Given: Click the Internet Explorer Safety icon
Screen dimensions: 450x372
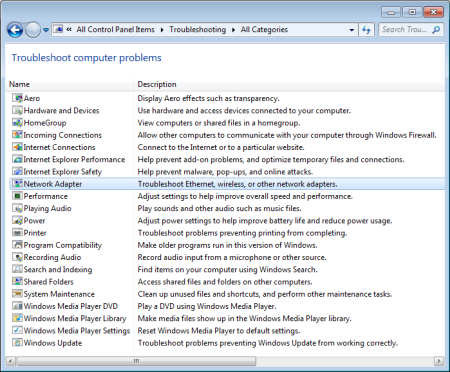Looking at the screenshot, I should [17, 171].
